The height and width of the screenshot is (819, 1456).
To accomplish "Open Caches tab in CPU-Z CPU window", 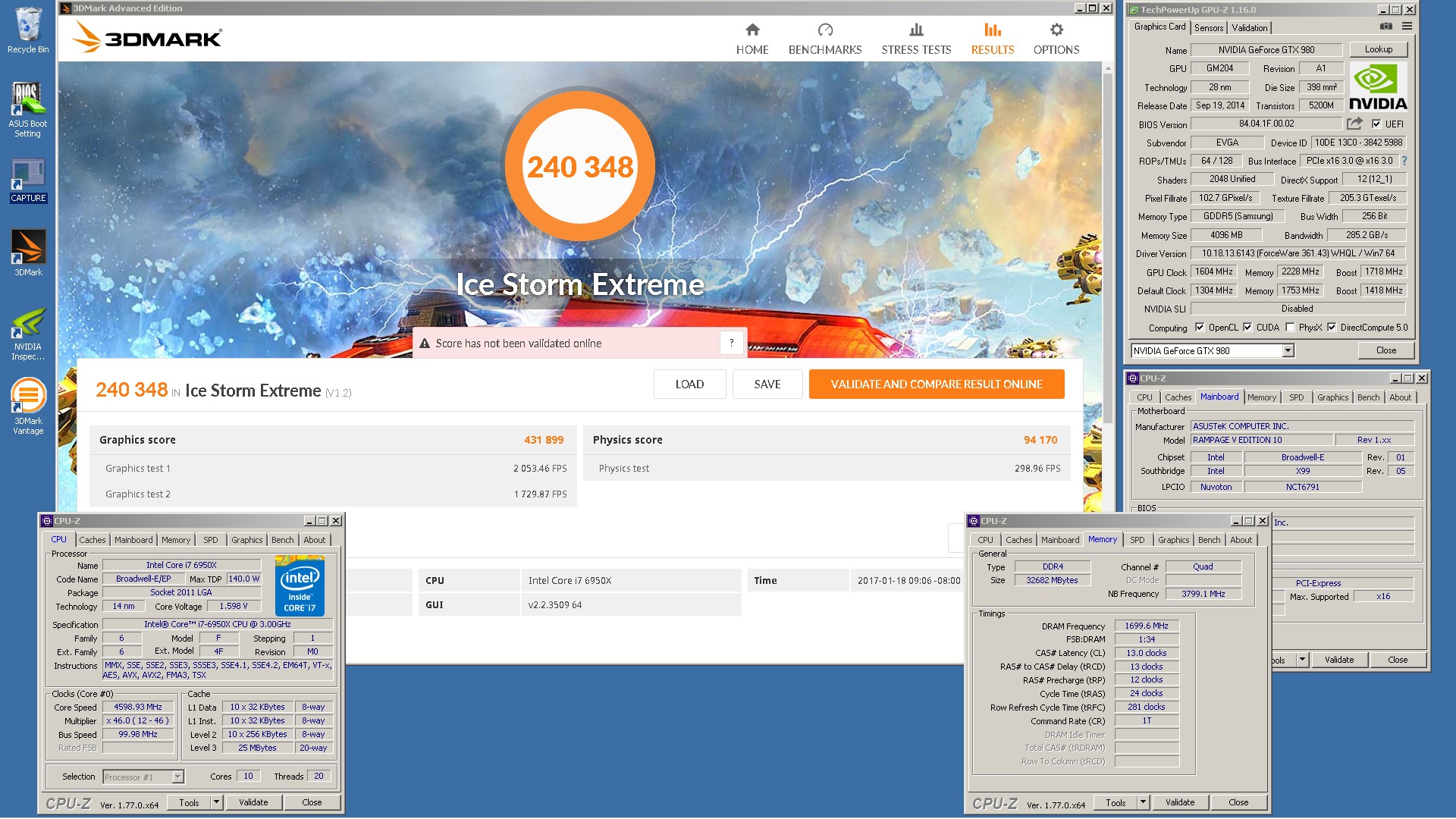I will click(x=93, y=540).
